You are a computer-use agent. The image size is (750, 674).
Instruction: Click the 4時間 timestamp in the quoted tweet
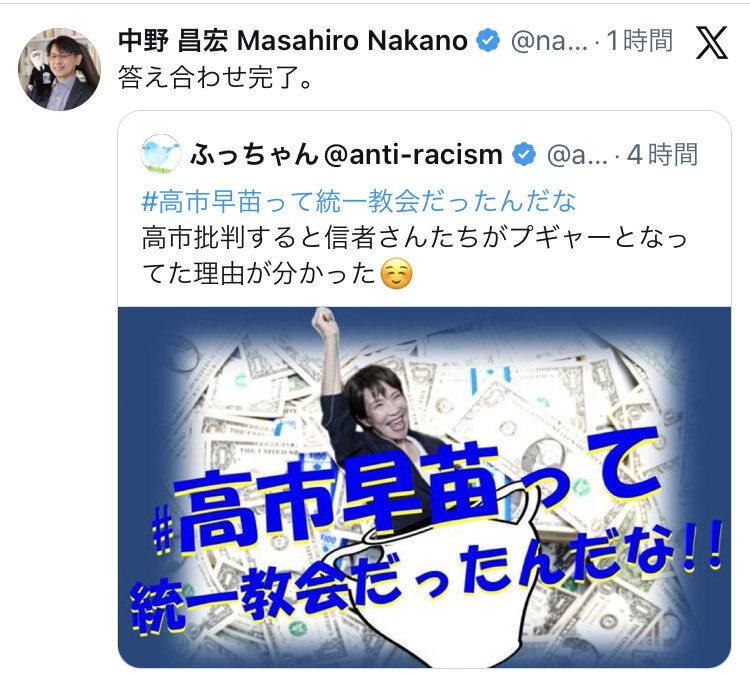[x=662, y=155]
